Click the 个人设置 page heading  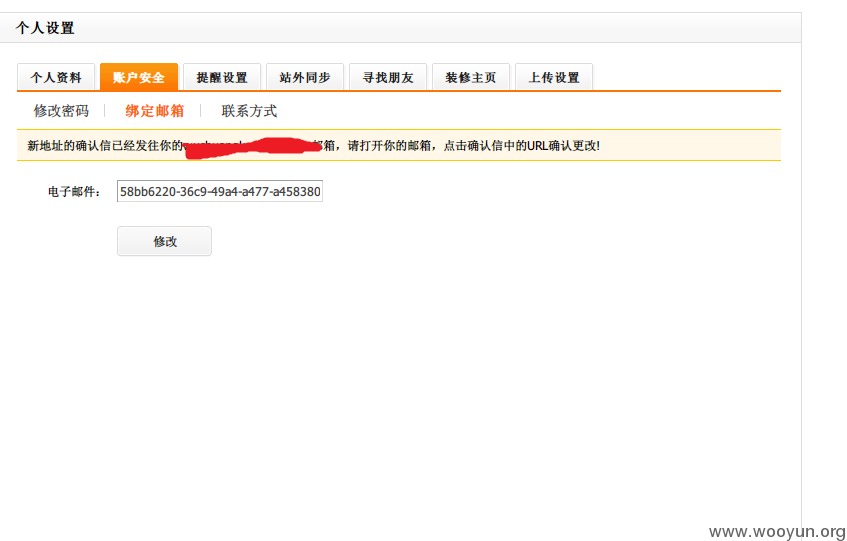coord(45,28)
